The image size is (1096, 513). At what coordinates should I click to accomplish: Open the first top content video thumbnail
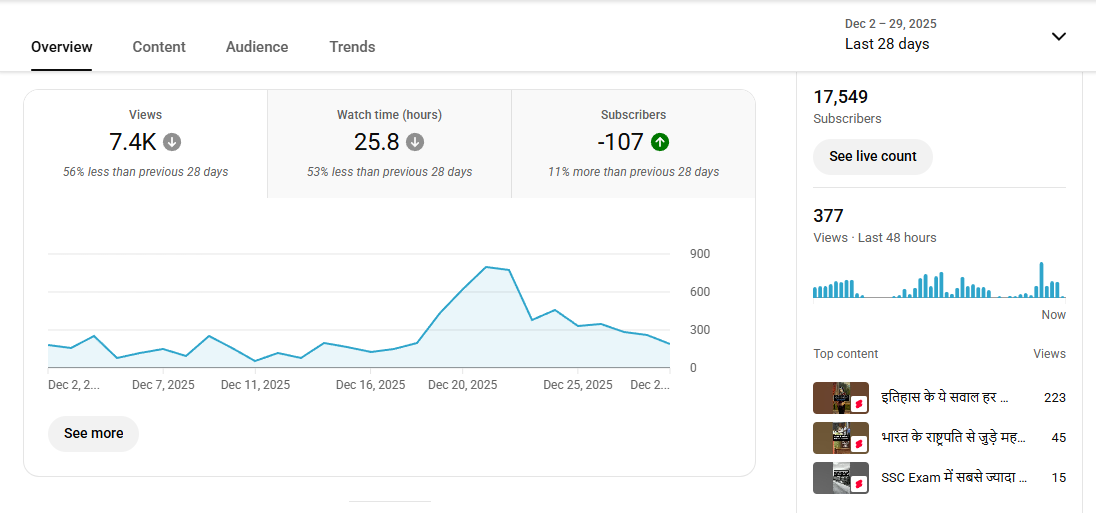click(x=841, y=398)
